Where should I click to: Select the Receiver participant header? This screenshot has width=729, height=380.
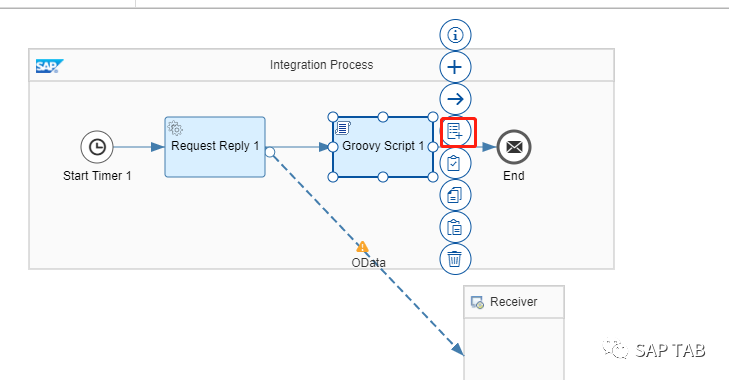(514, 302)
